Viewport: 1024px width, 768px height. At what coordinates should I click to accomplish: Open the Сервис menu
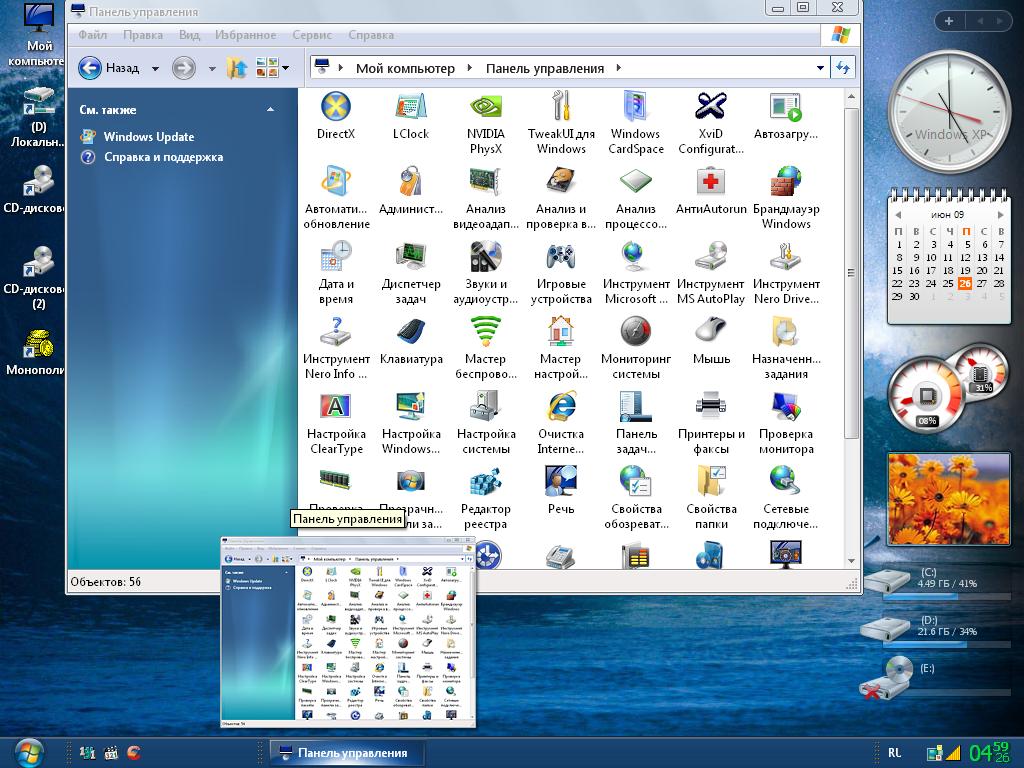pos(312,35)
